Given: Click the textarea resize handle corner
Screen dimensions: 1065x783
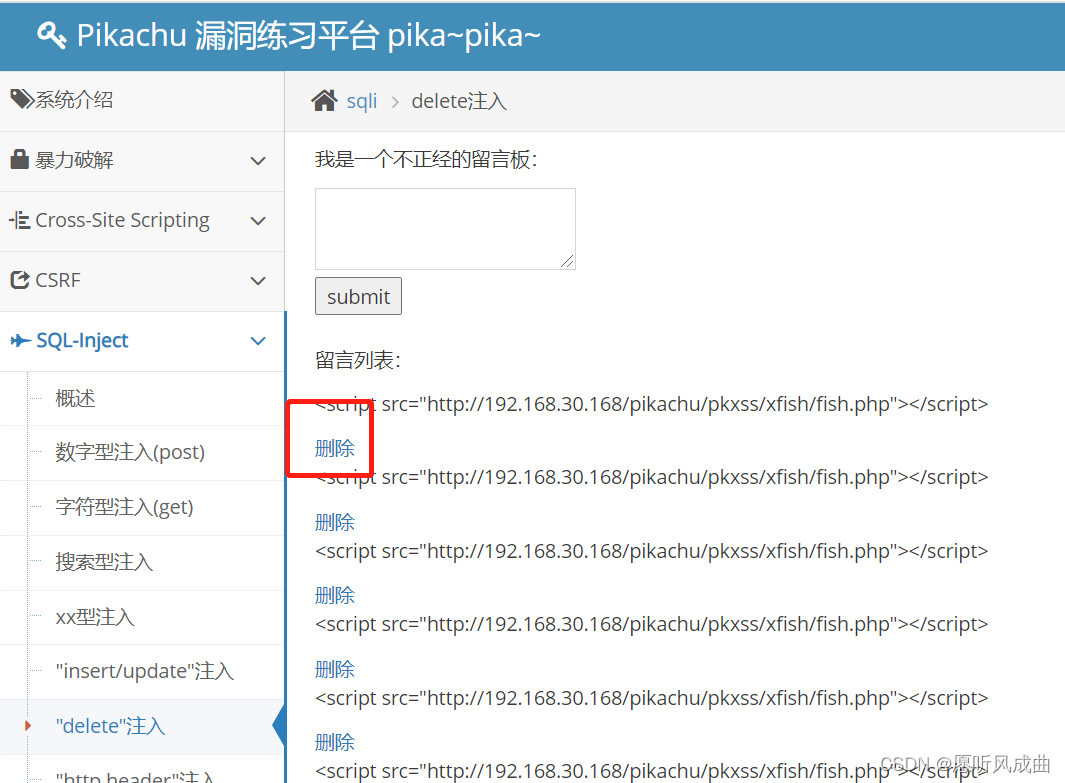Looking at the screenshot, I should 568,261.
